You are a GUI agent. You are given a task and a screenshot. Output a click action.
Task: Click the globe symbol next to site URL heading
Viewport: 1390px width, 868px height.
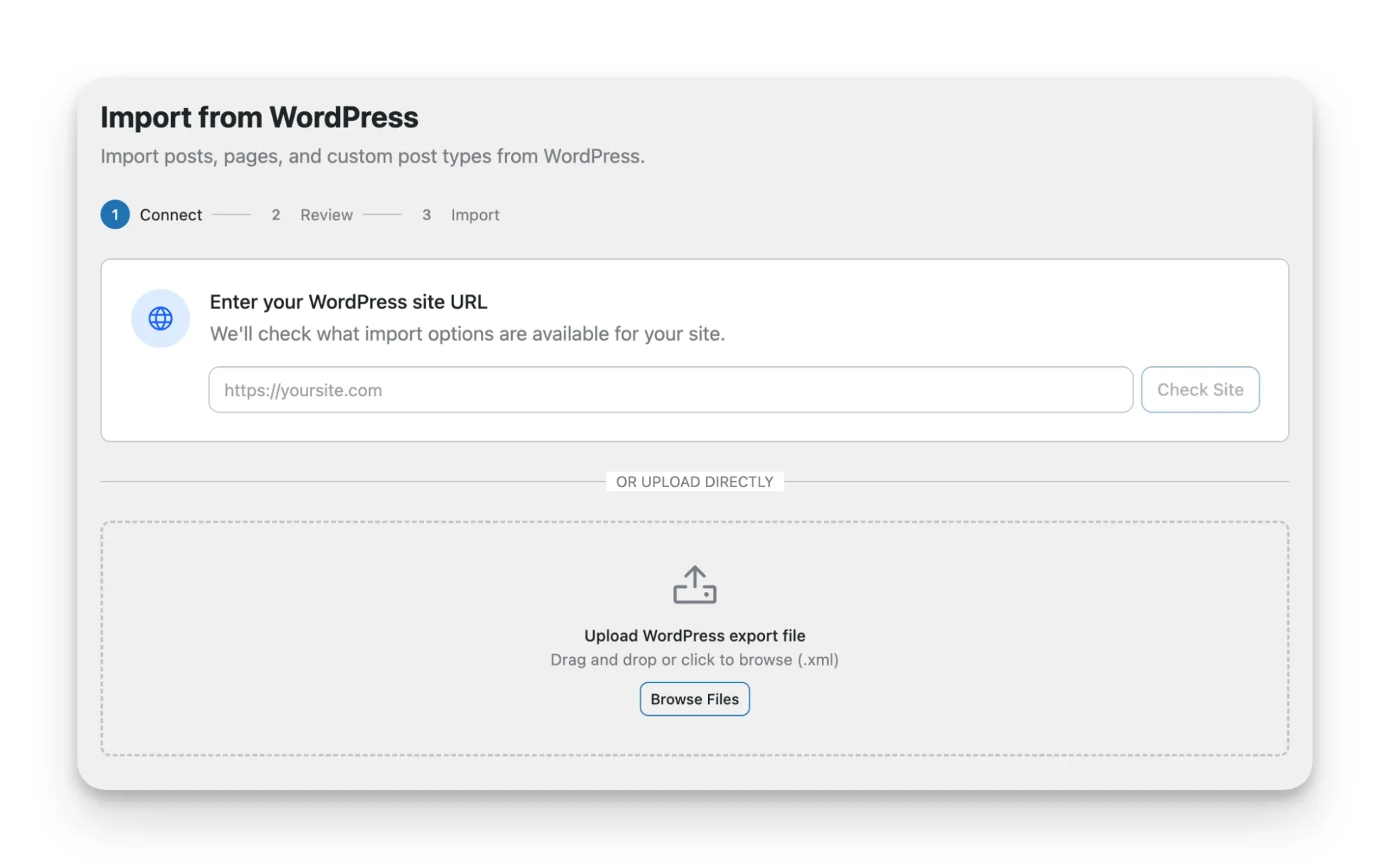(160, 318)
